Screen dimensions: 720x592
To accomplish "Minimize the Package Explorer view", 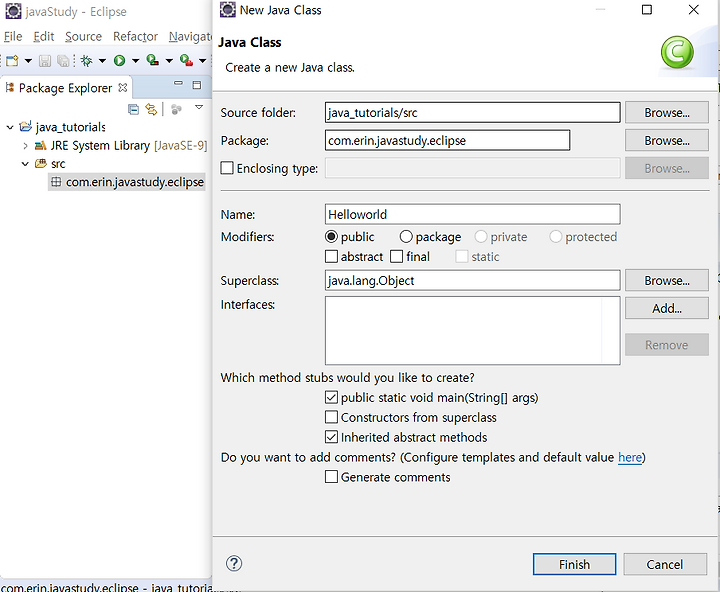I will [x=178, y=84].
